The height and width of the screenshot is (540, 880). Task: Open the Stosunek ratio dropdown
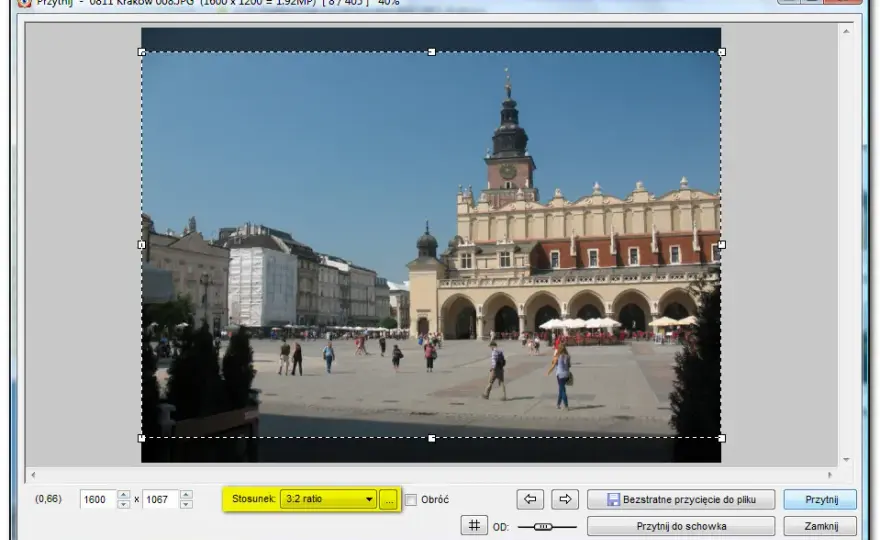point(328,499)
